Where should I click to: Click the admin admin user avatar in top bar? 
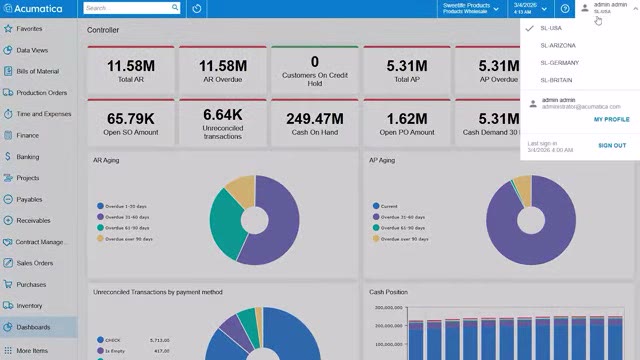point(585,8)
